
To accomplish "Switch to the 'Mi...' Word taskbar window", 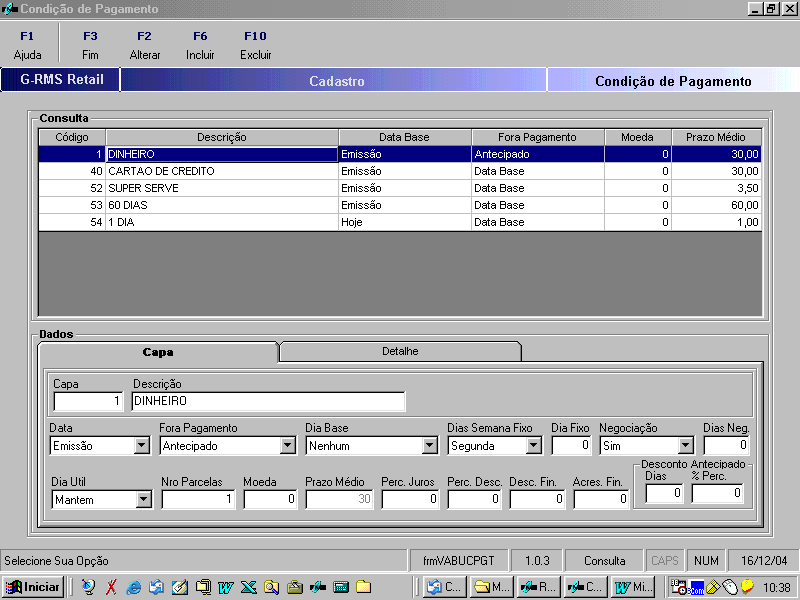I will [633, 587].
